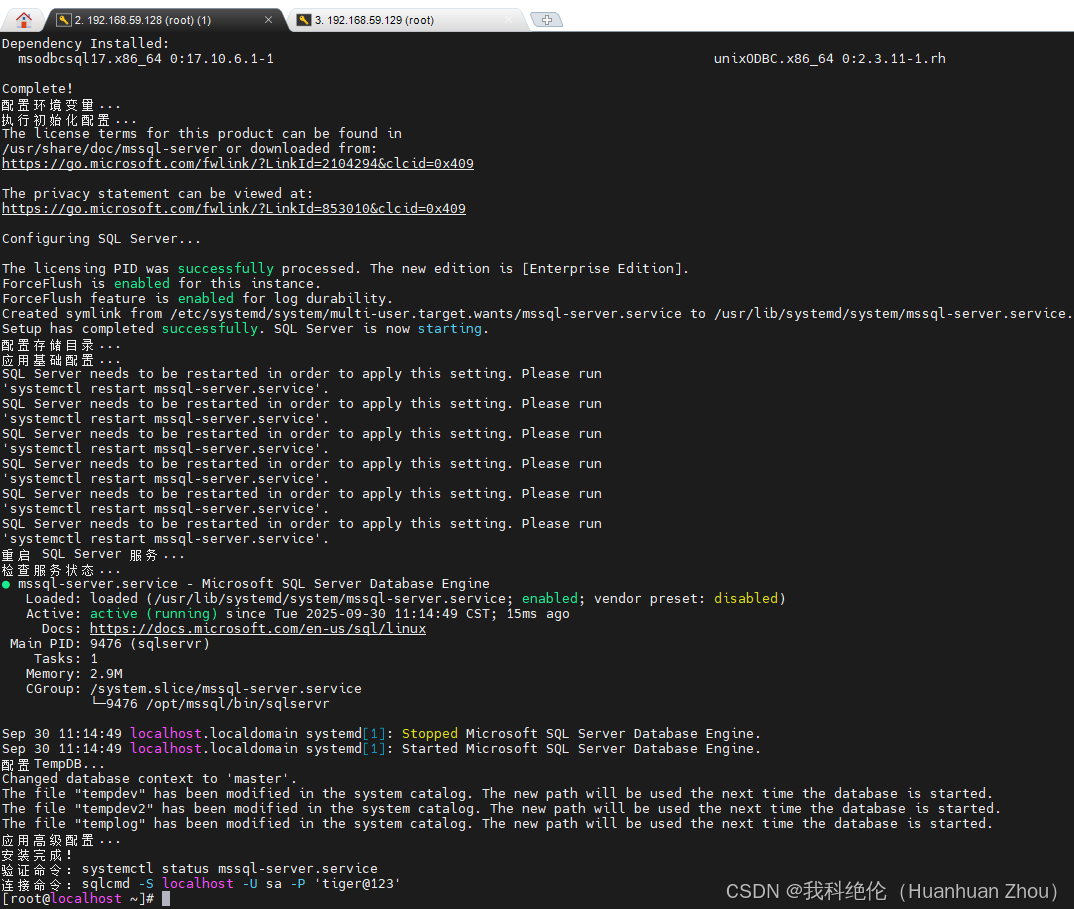Click the [root@localhost ~]# prompt cursor
The height and width of the screenshot is (909, 1074).
166,899
